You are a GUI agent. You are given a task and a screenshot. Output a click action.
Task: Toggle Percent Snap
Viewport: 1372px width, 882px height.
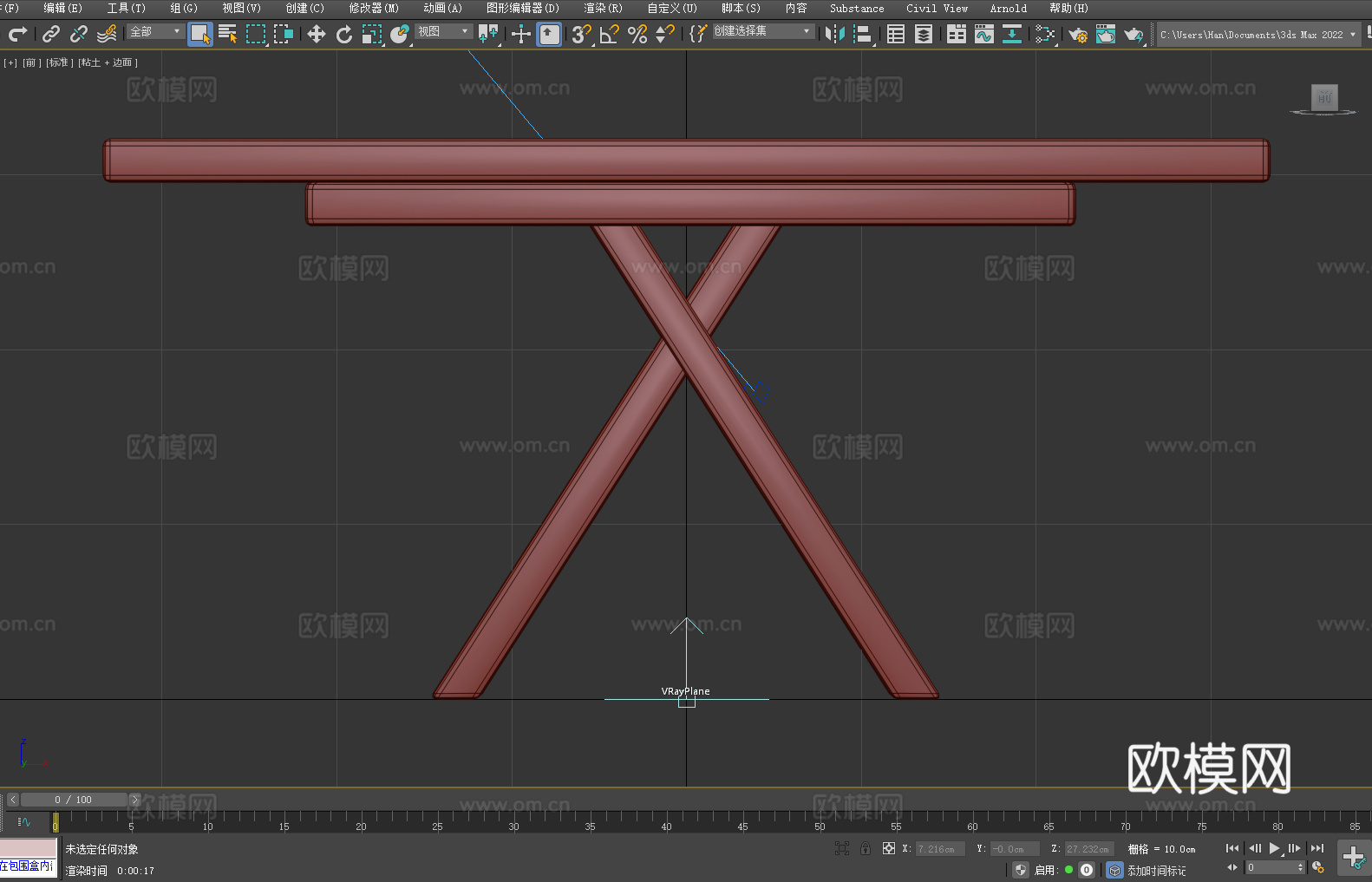click(x=637, y=34)
